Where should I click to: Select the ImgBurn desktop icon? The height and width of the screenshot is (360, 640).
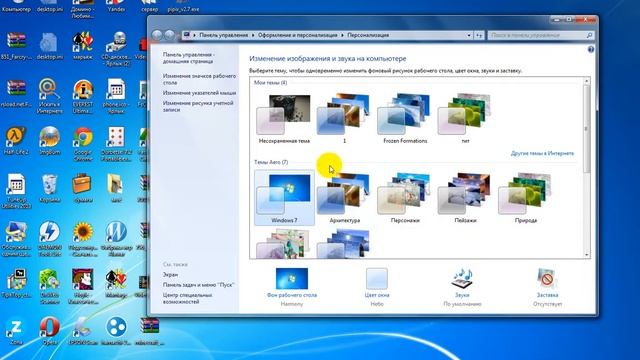tap(49, 141)
